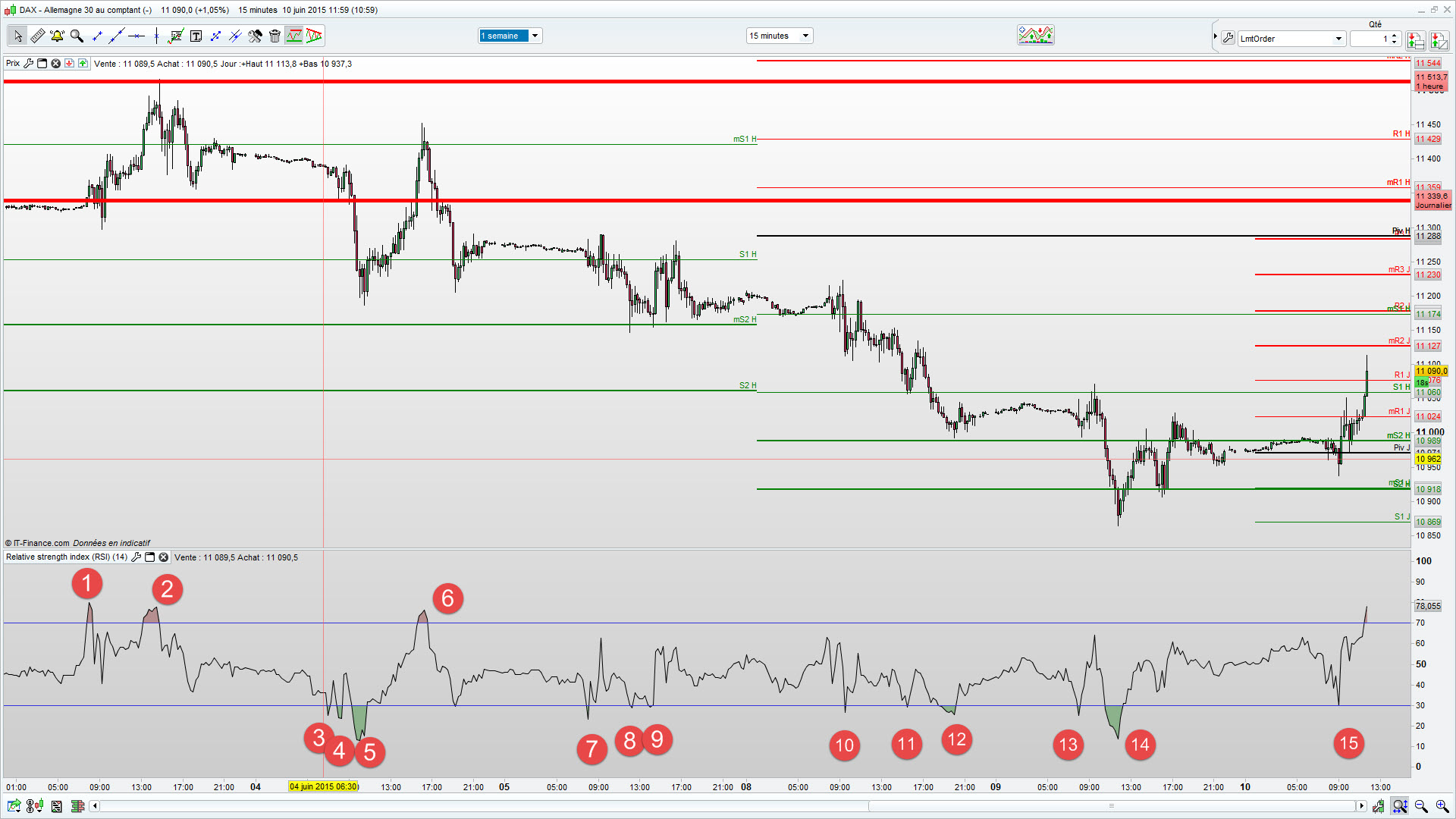Select the horizontal line drawing tool
Screen dimensions: 1456x819
pos(136,36)
